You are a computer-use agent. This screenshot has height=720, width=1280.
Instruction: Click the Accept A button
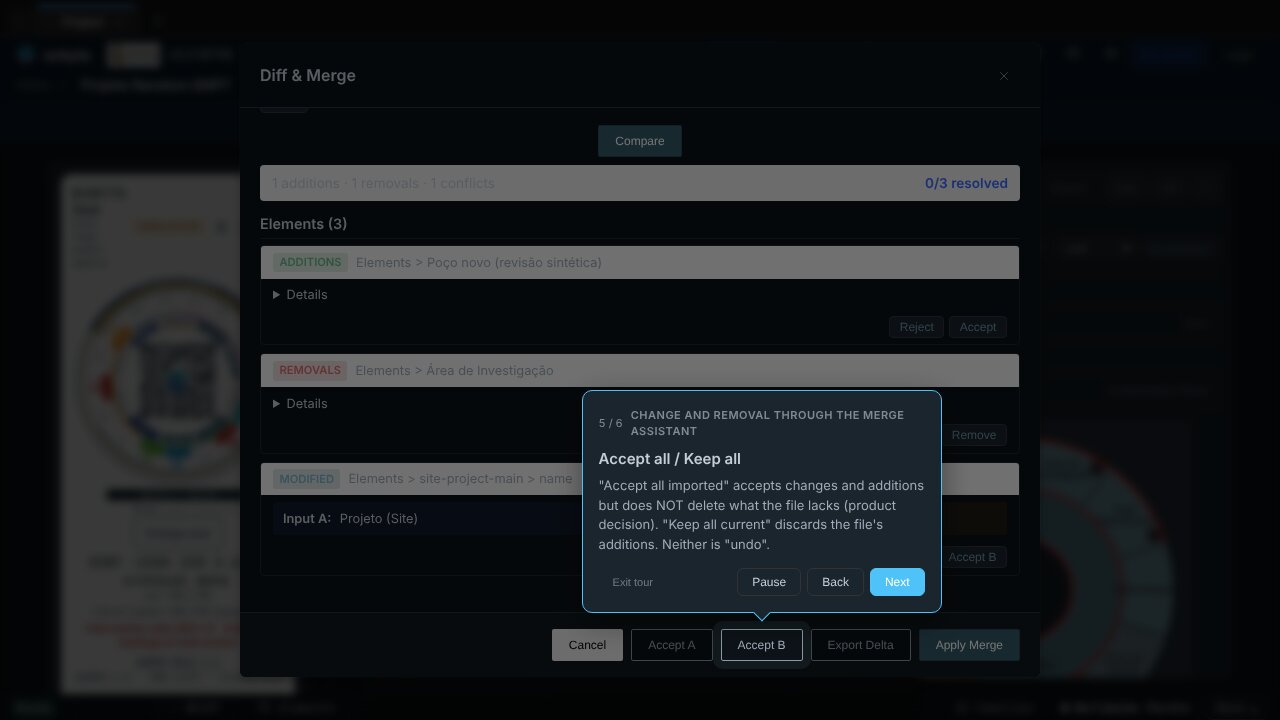[671, 645]
